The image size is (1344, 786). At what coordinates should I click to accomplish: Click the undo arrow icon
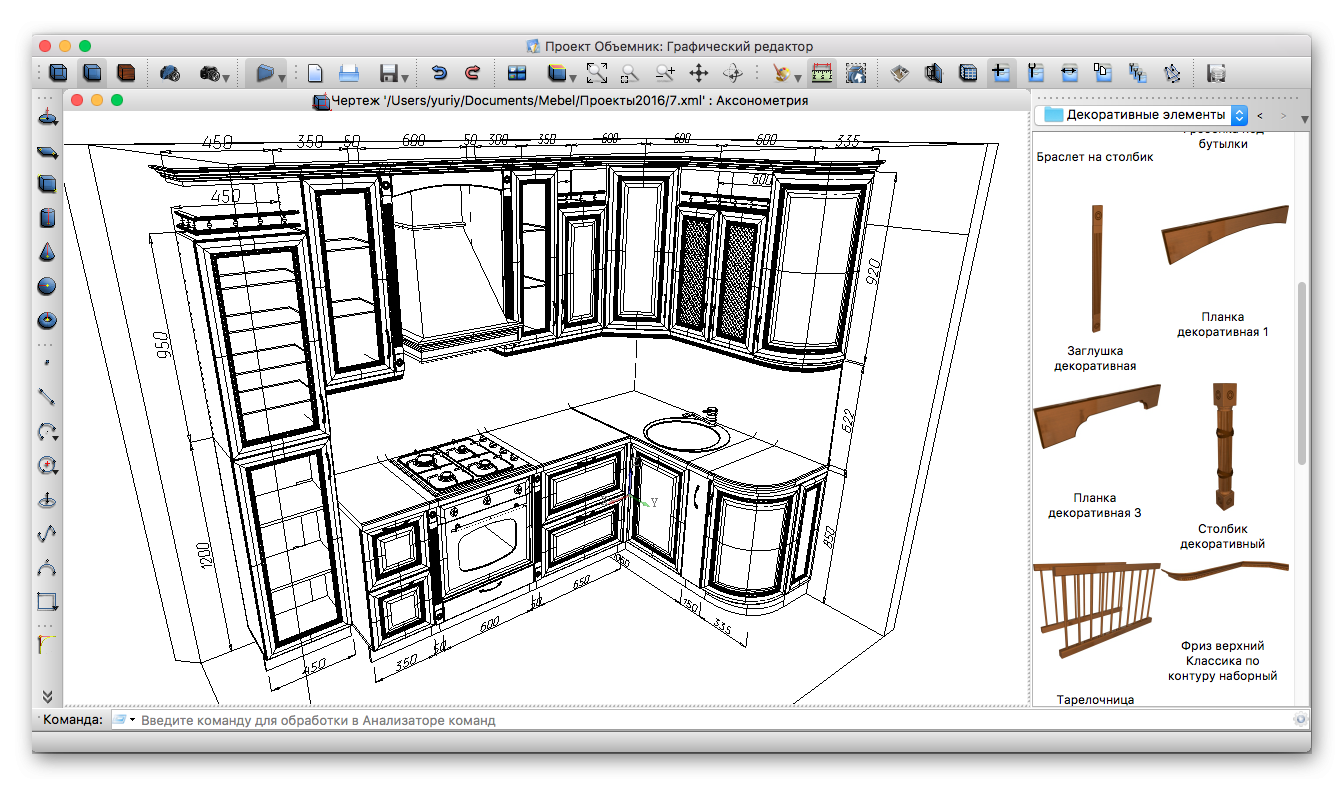tap(438, 73)
